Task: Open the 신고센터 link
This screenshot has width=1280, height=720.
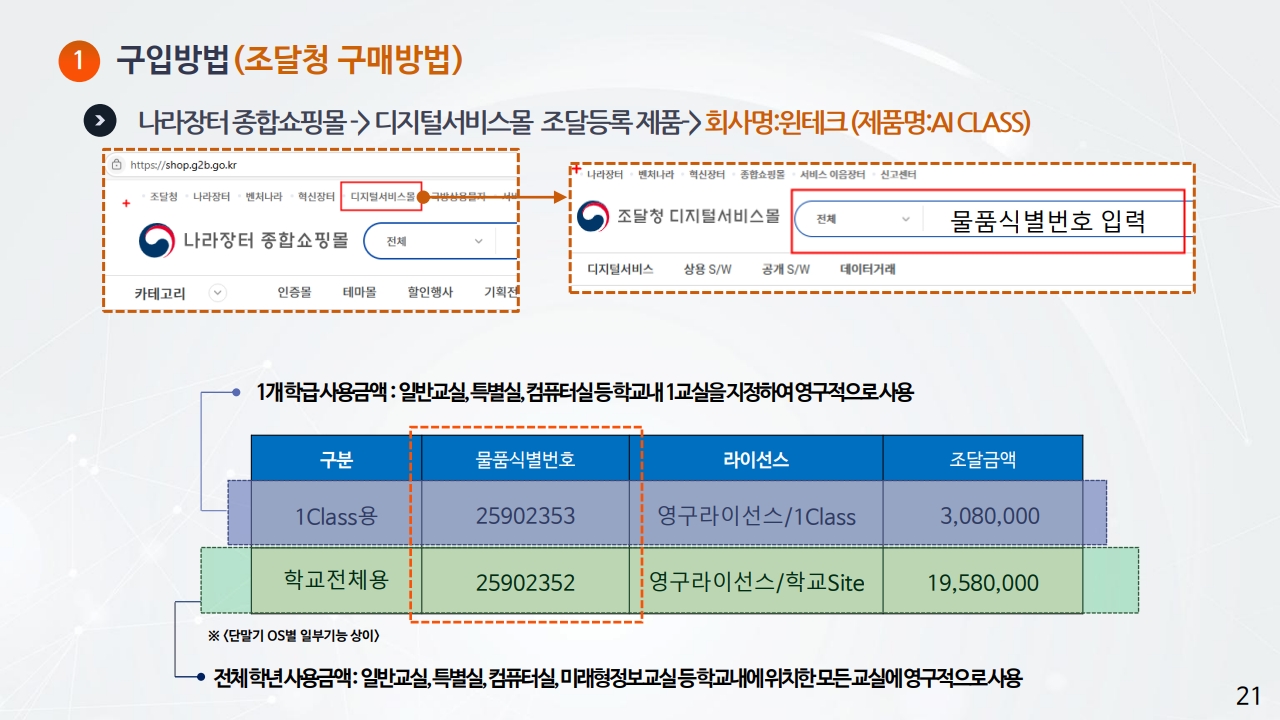Action: click(899, 174)
